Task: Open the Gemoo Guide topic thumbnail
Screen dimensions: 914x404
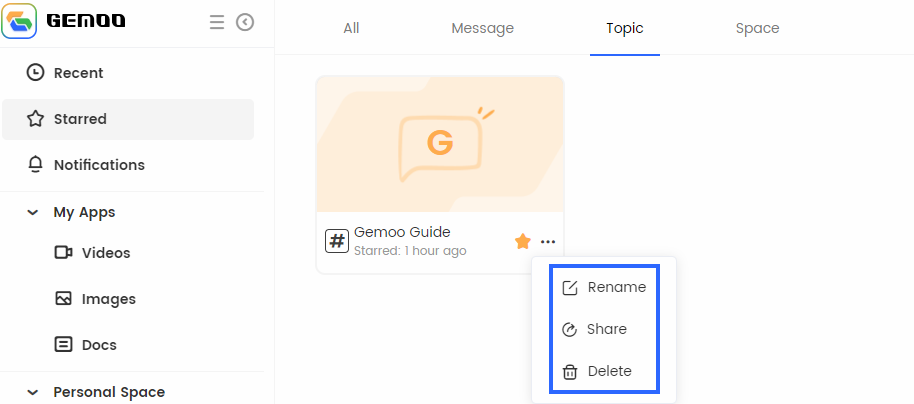Action: click(x=440, y=145)
